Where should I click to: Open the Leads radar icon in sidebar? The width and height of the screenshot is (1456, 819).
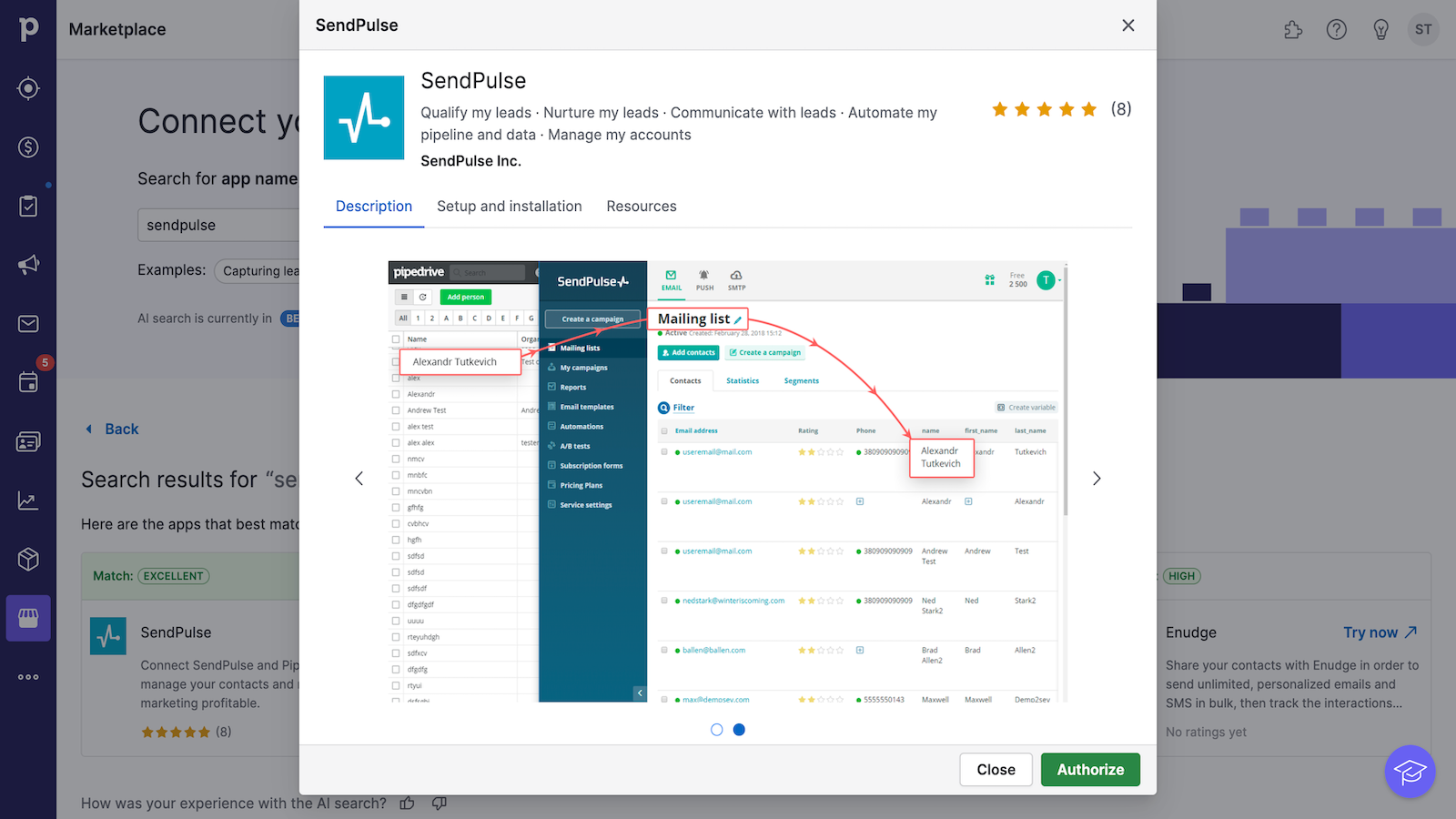(x=28, y=88)
